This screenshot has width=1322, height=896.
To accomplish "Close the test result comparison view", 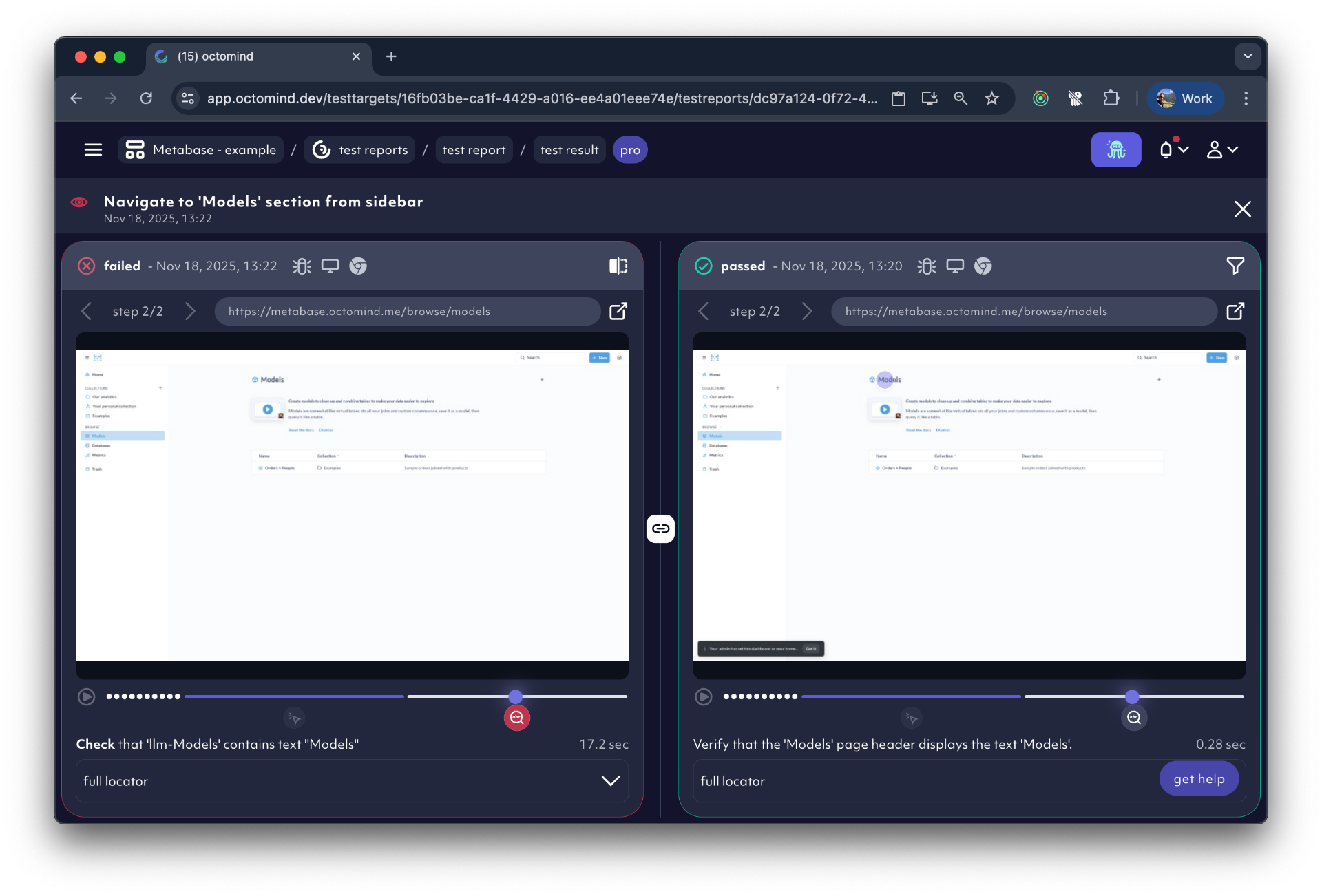I will click(1242, 209).
